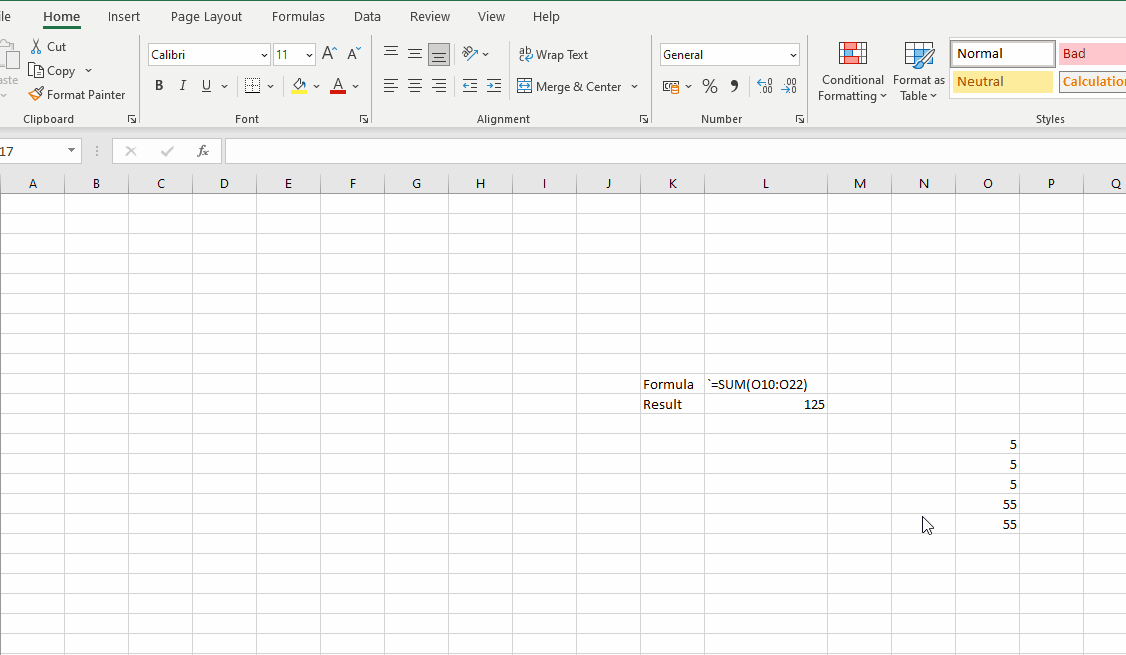
Task: Select the cell containing 125
Action: [x=765, y=405]
